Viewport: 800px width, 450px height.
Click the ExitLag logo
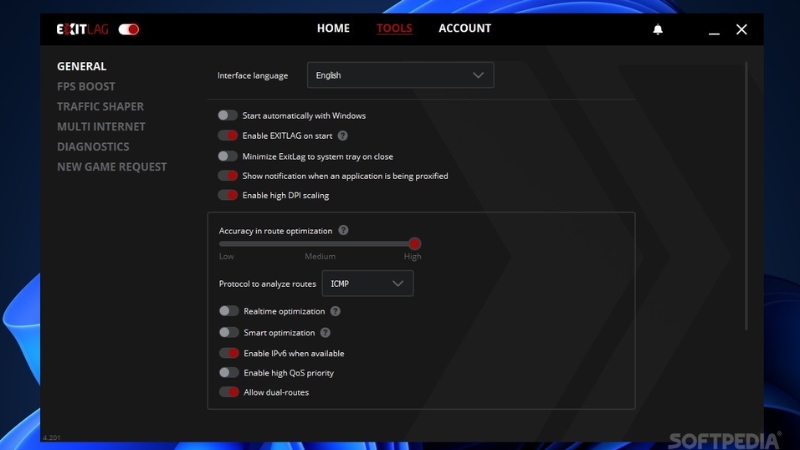click(x=82, y=29)
